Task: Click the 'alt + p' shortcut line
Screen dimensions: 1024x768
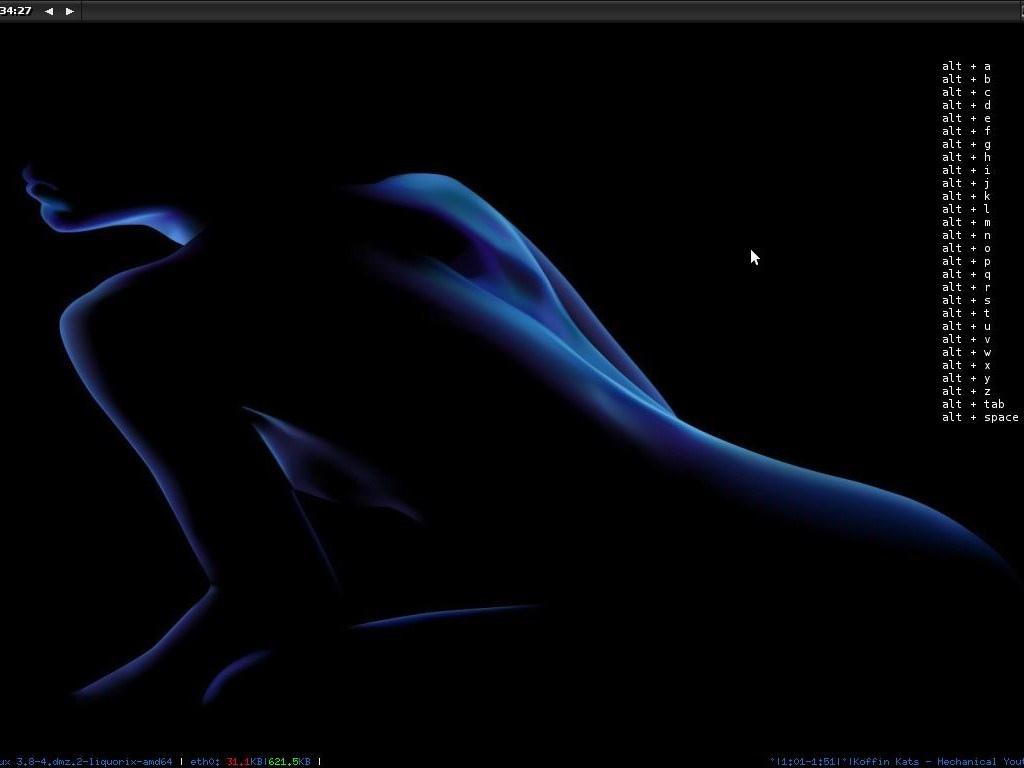Action: (x=966, y=261)
